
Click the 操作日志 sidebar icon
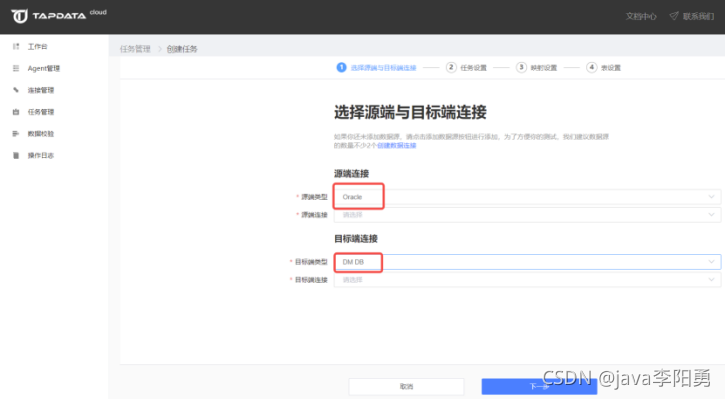(x=16, y=155)
